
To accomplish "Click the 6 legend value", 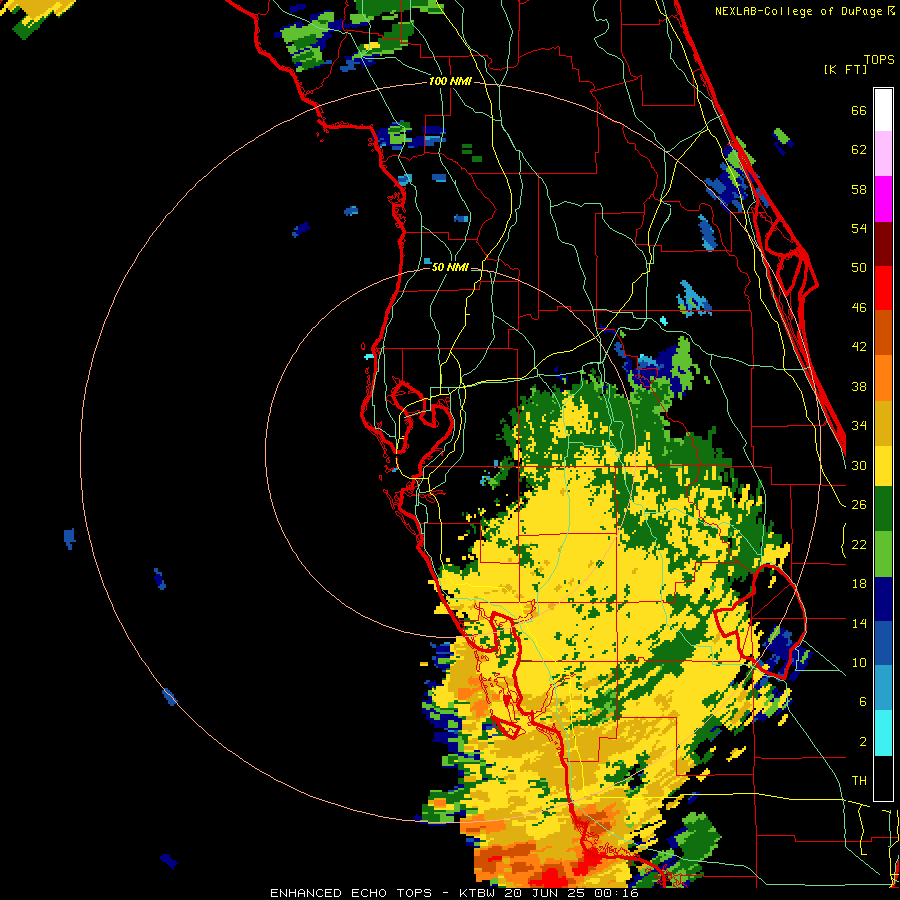I will click(863, 702).
